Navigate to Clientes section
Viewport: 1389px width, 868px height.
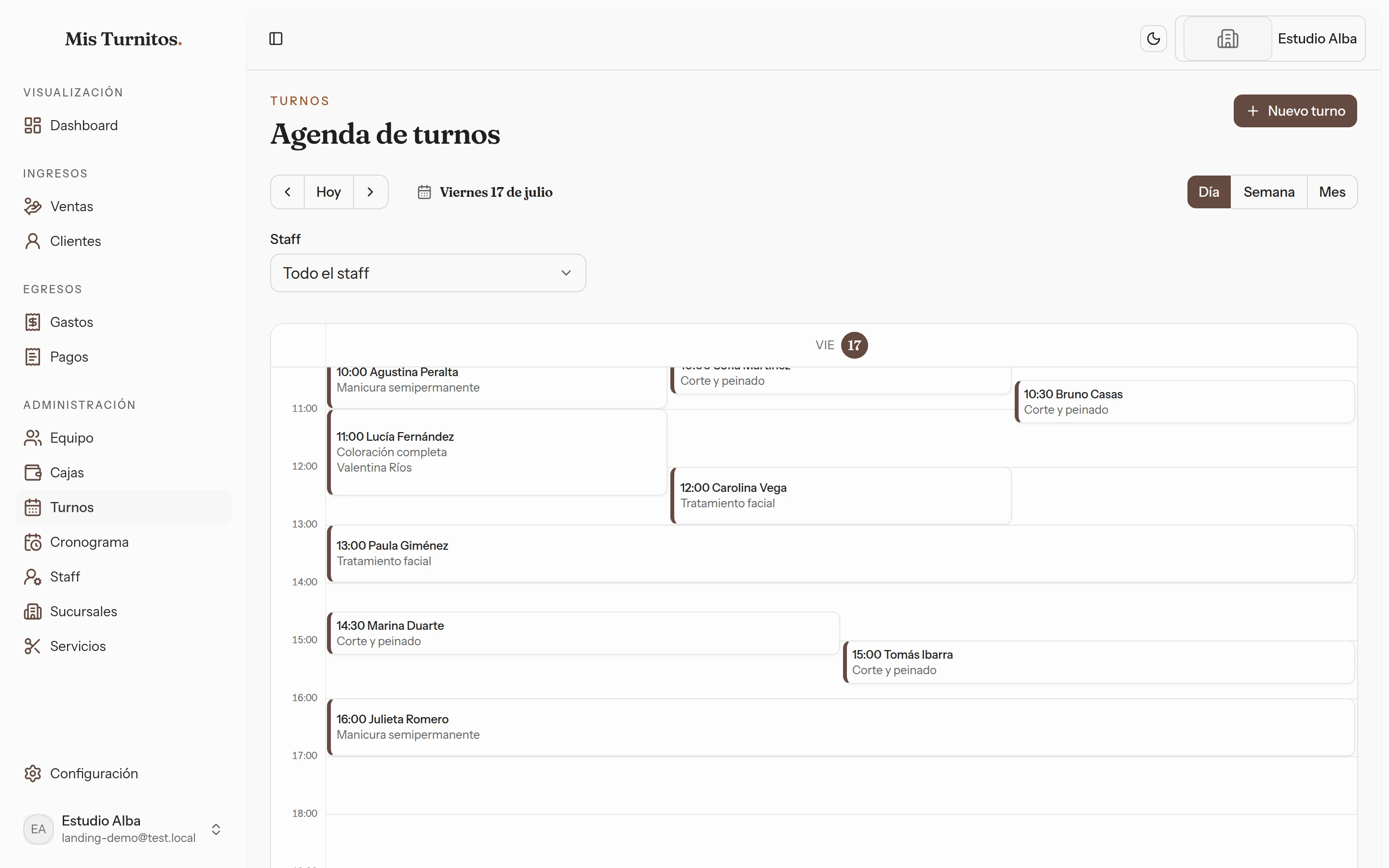[x=123, y=241]
